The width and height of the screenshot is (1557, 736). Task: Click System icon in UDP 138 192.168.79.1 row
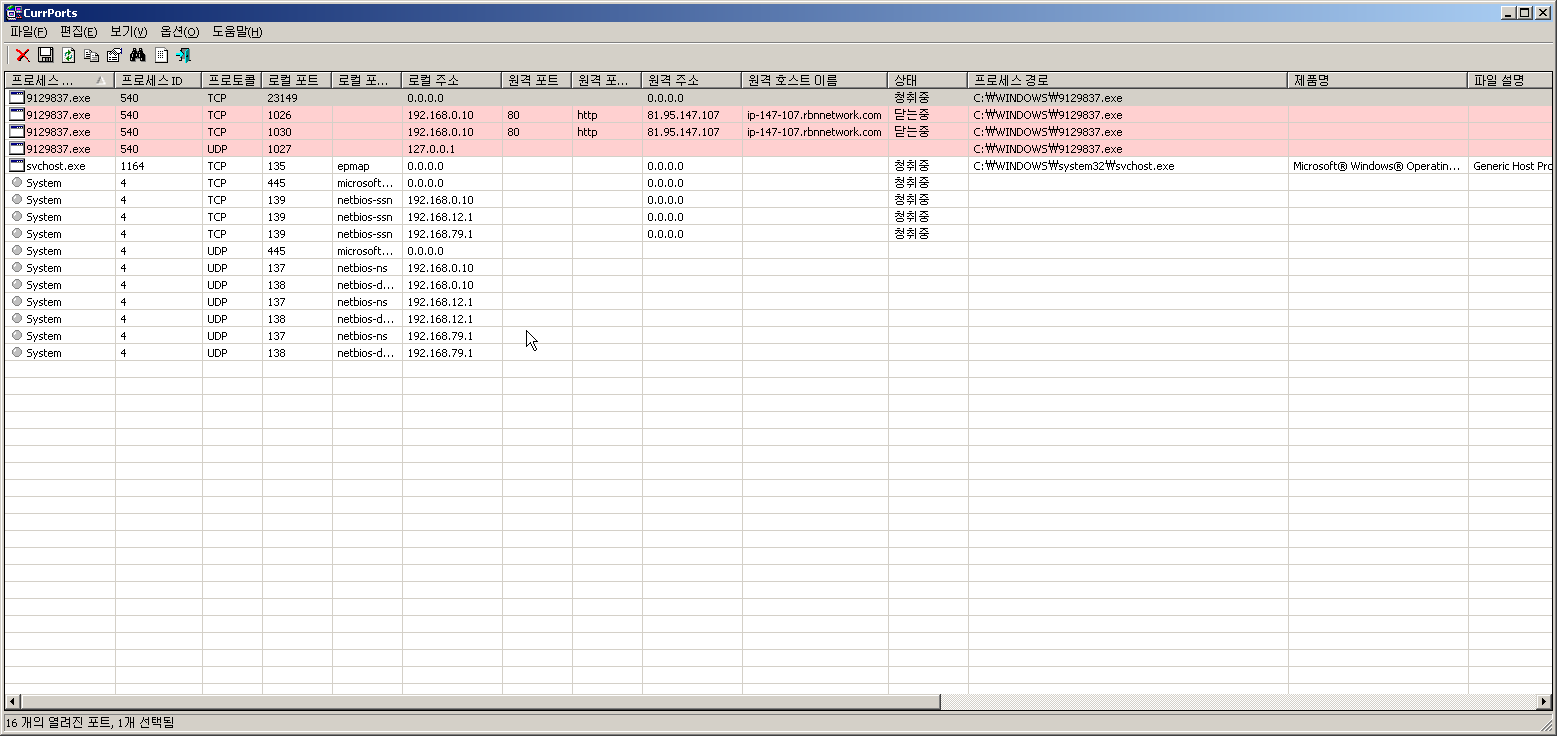[17, 353]
